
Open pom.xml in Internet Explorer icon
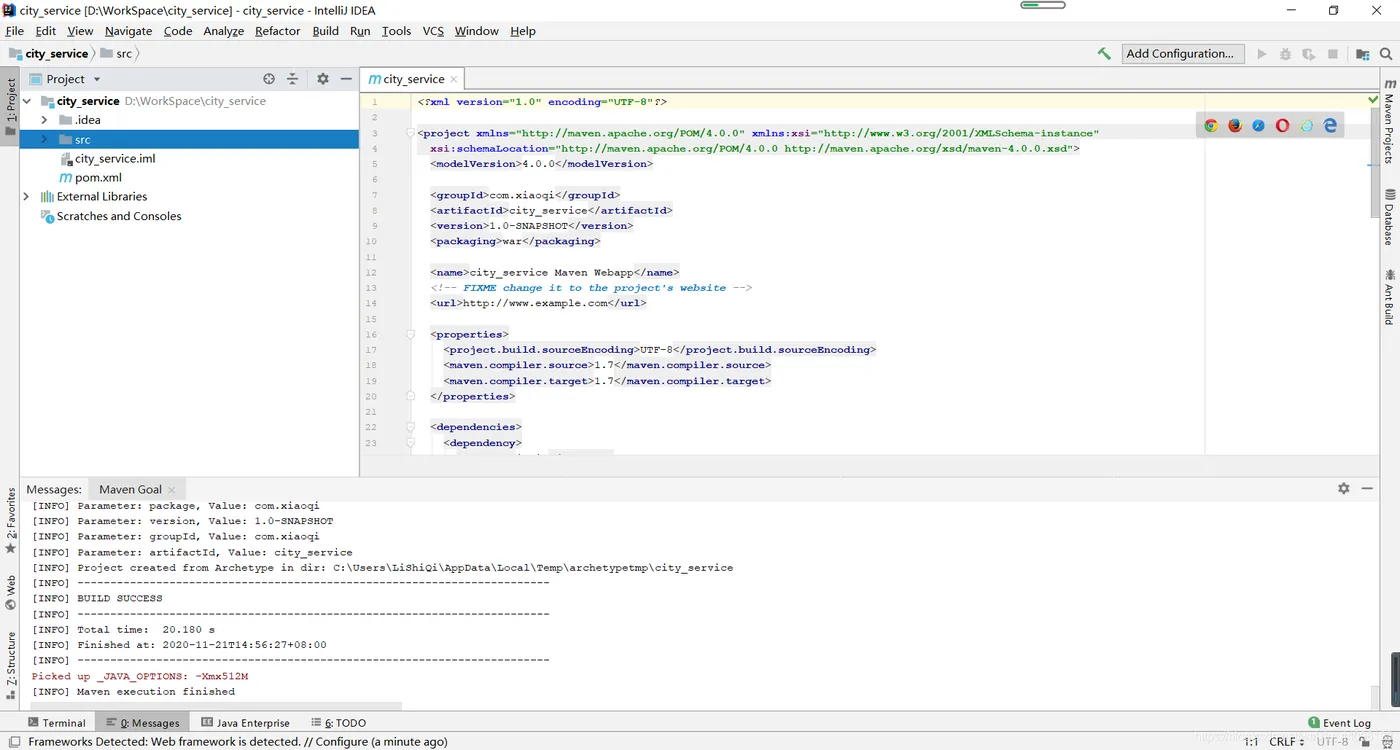click(1306, 126)
